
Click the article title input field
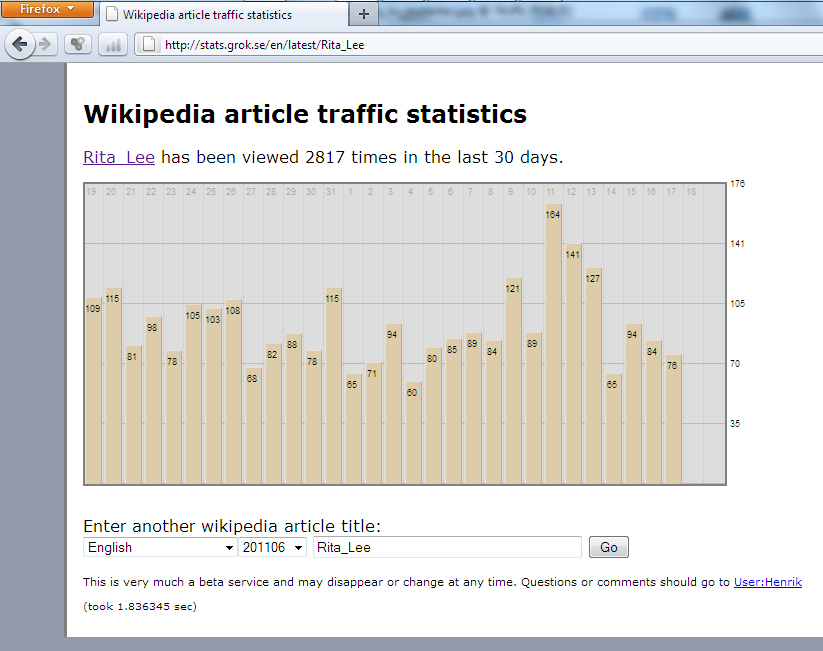[x=446, y=547]
